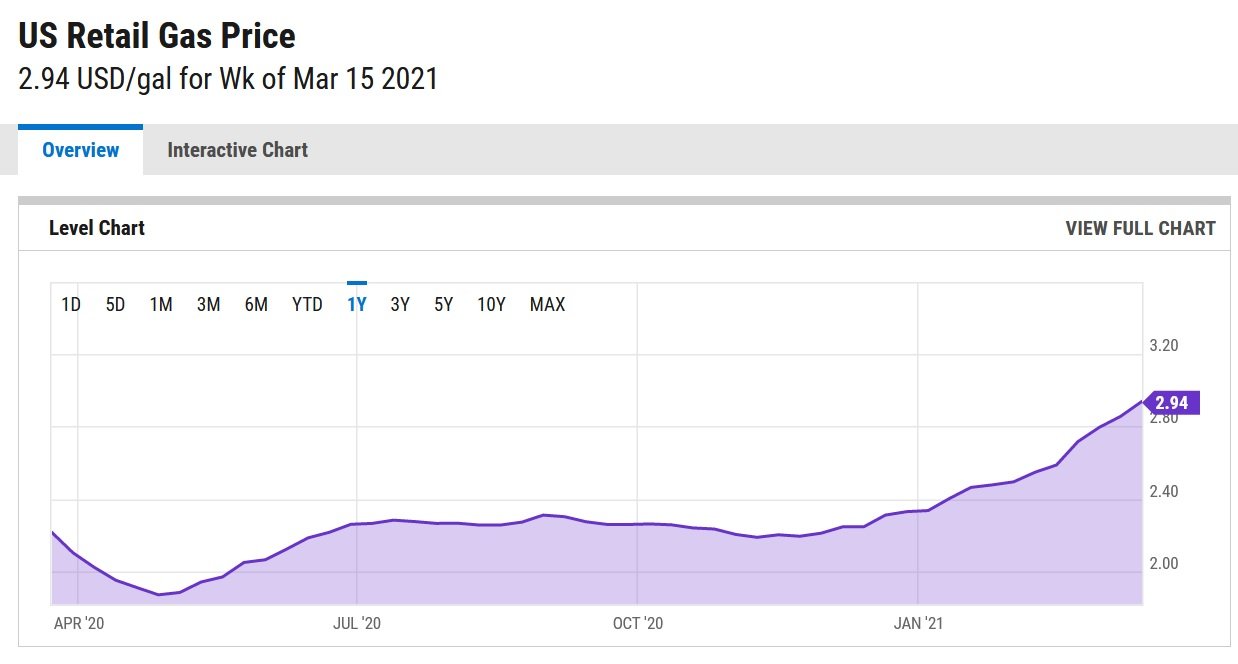The height and width of the screenshot is (664, 1238).
Task: Select the 5D time range
Action: tap(115, 305)
